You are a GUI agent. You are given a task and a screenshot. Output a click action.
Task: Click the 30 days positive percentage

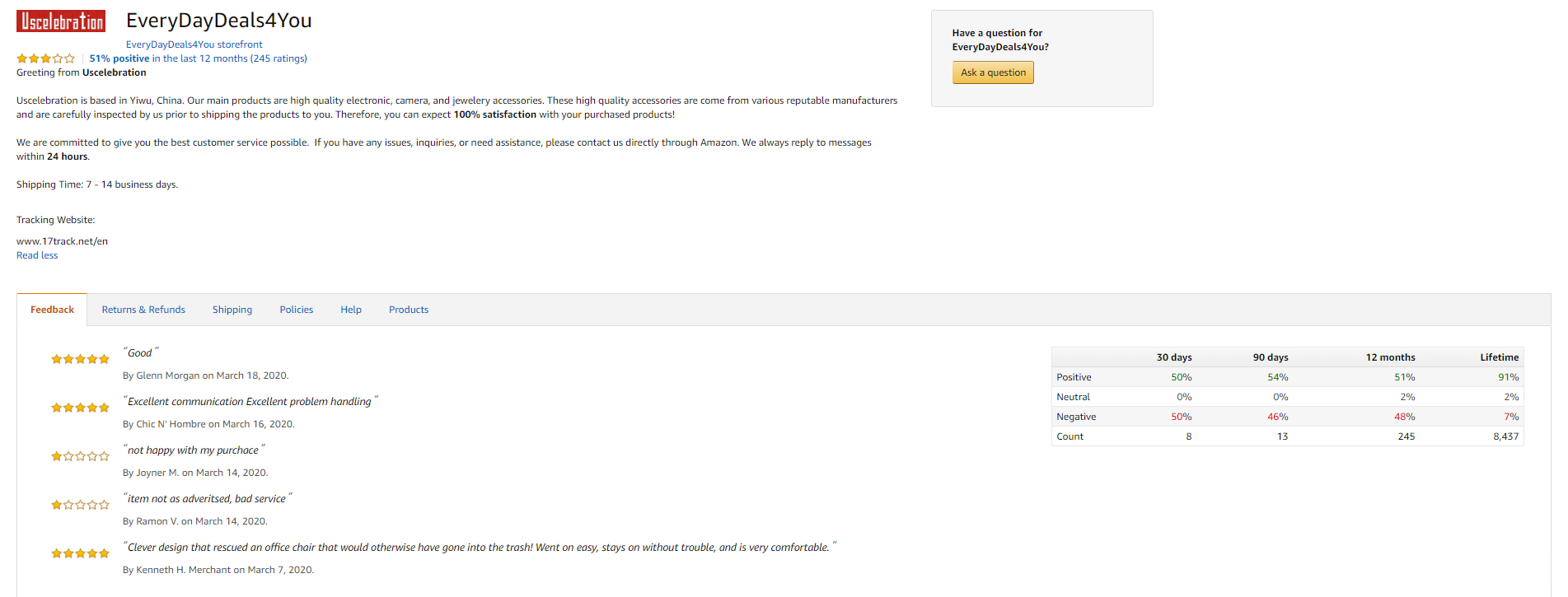tap(1181, 377)
